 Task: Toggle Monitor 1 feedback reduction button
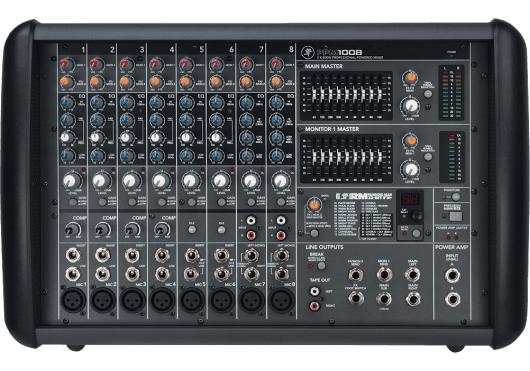(428, 157)
